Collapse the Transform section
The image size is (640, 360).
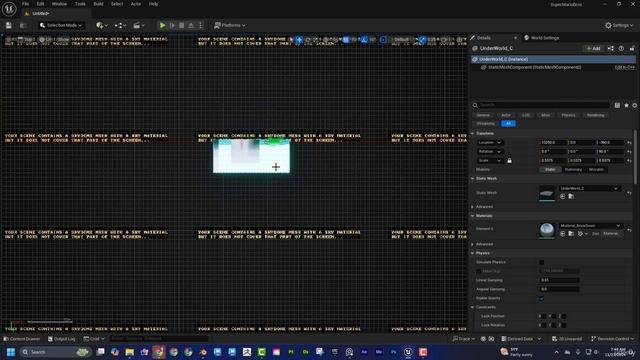(473, 133)
